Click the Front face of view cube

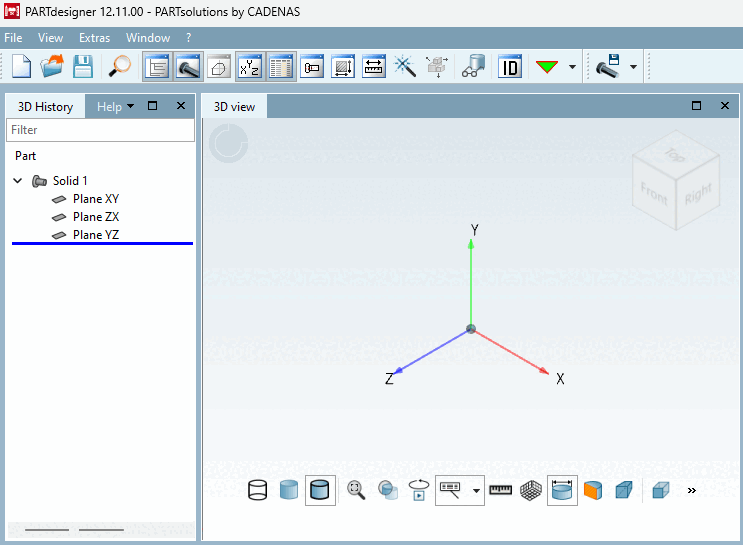click(654, 193)
